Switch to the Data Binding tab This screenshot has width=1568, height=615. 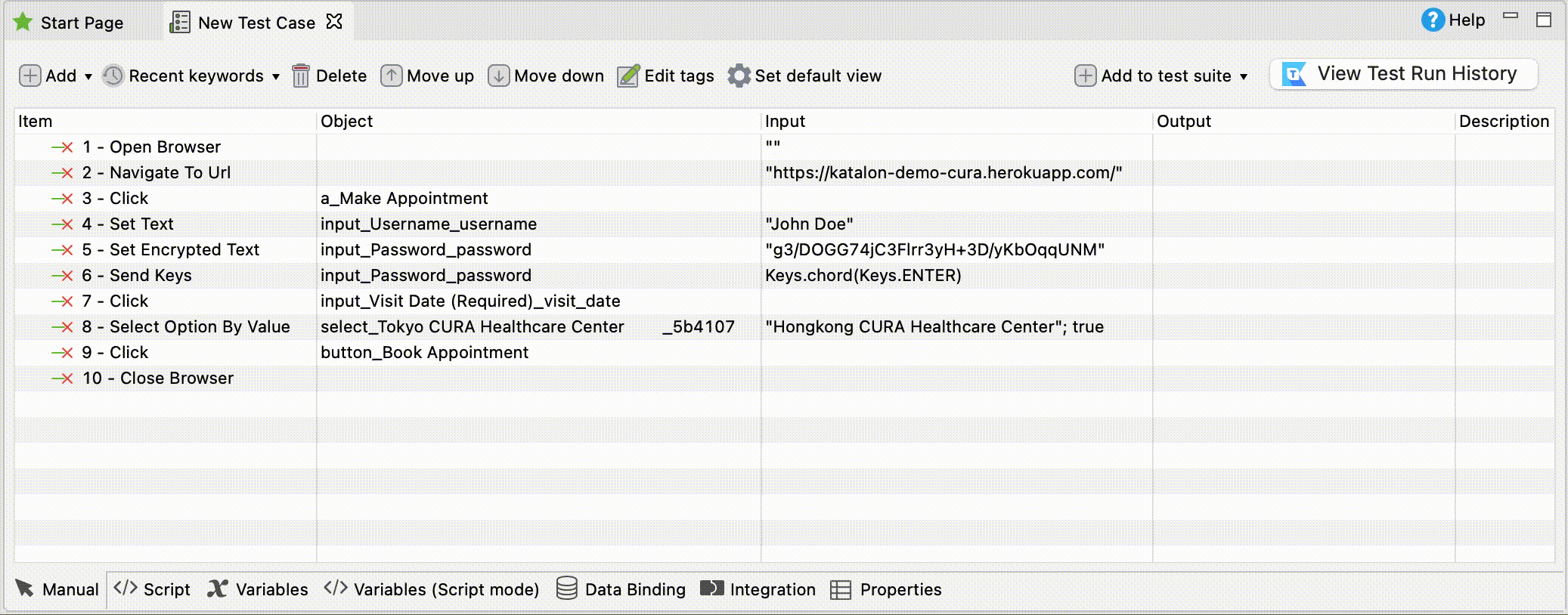point(621,589)
